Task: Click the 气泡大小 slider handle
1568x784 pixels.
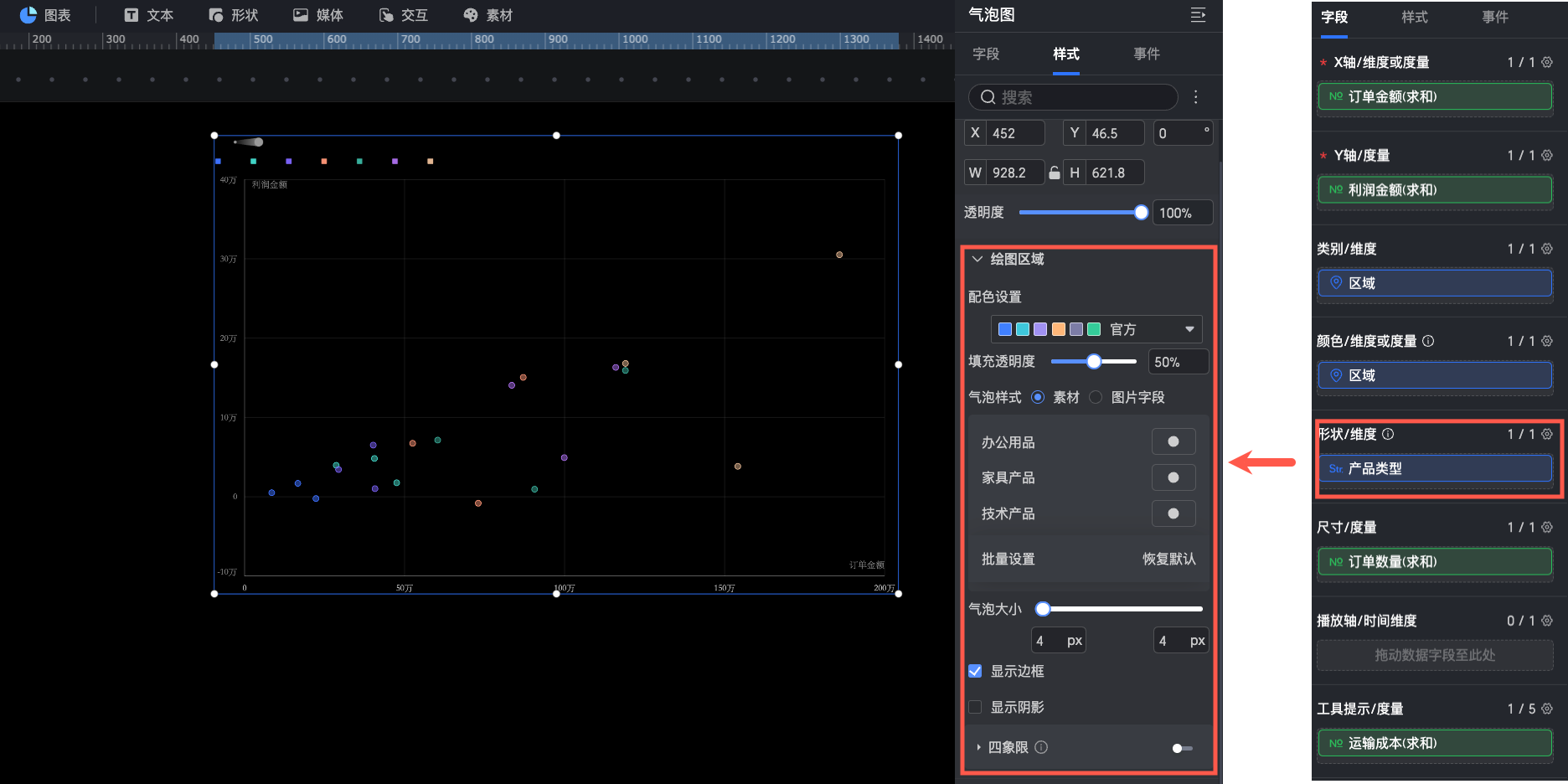Action: tap(1043, 609)
